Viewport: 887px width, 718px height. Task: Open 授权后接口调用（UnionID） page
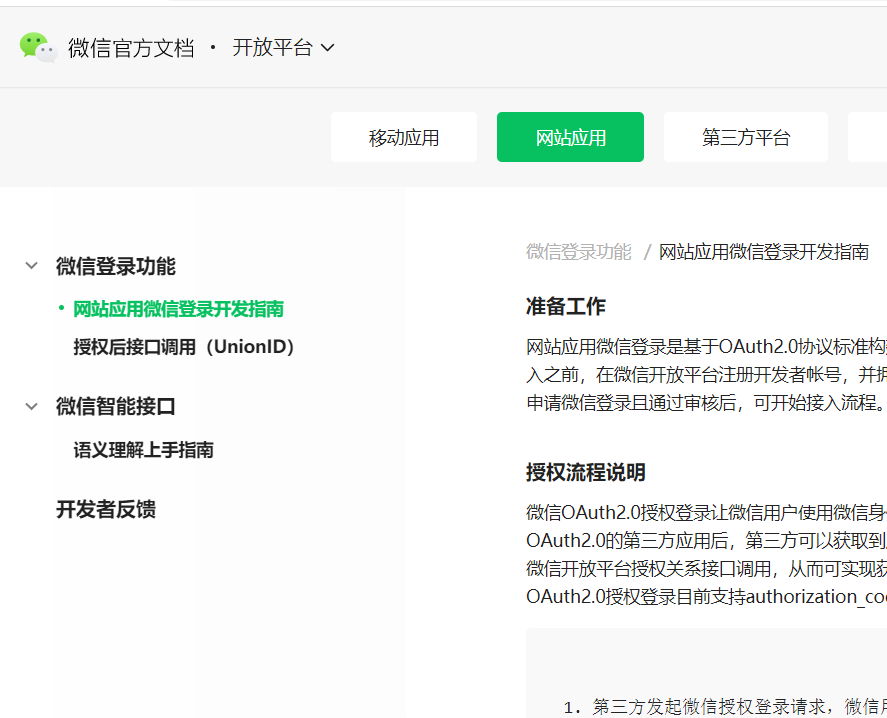coord(184,347)
